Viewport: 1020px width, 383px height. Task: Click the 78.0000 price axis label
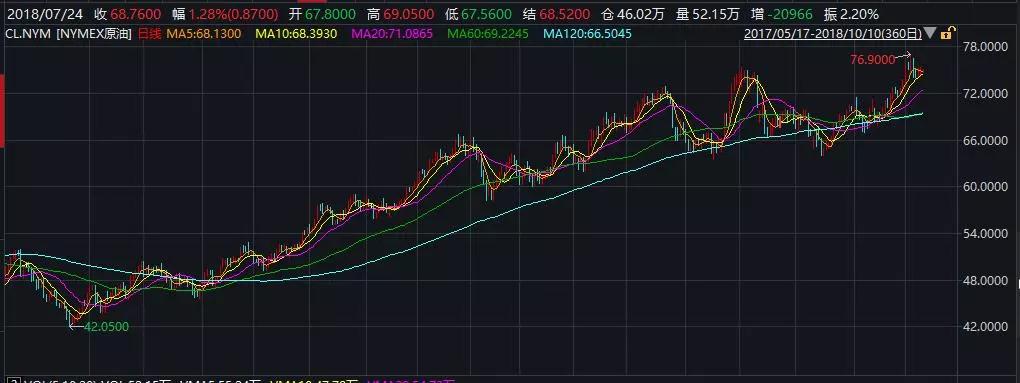point(986,47)
